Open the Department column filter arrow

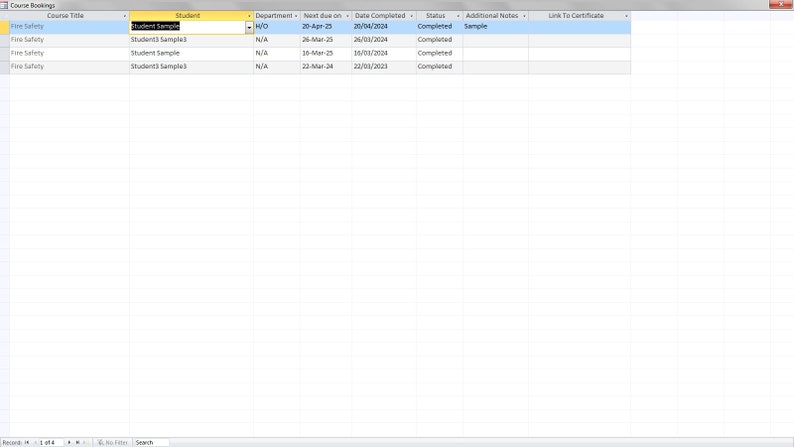pos(296,16)
